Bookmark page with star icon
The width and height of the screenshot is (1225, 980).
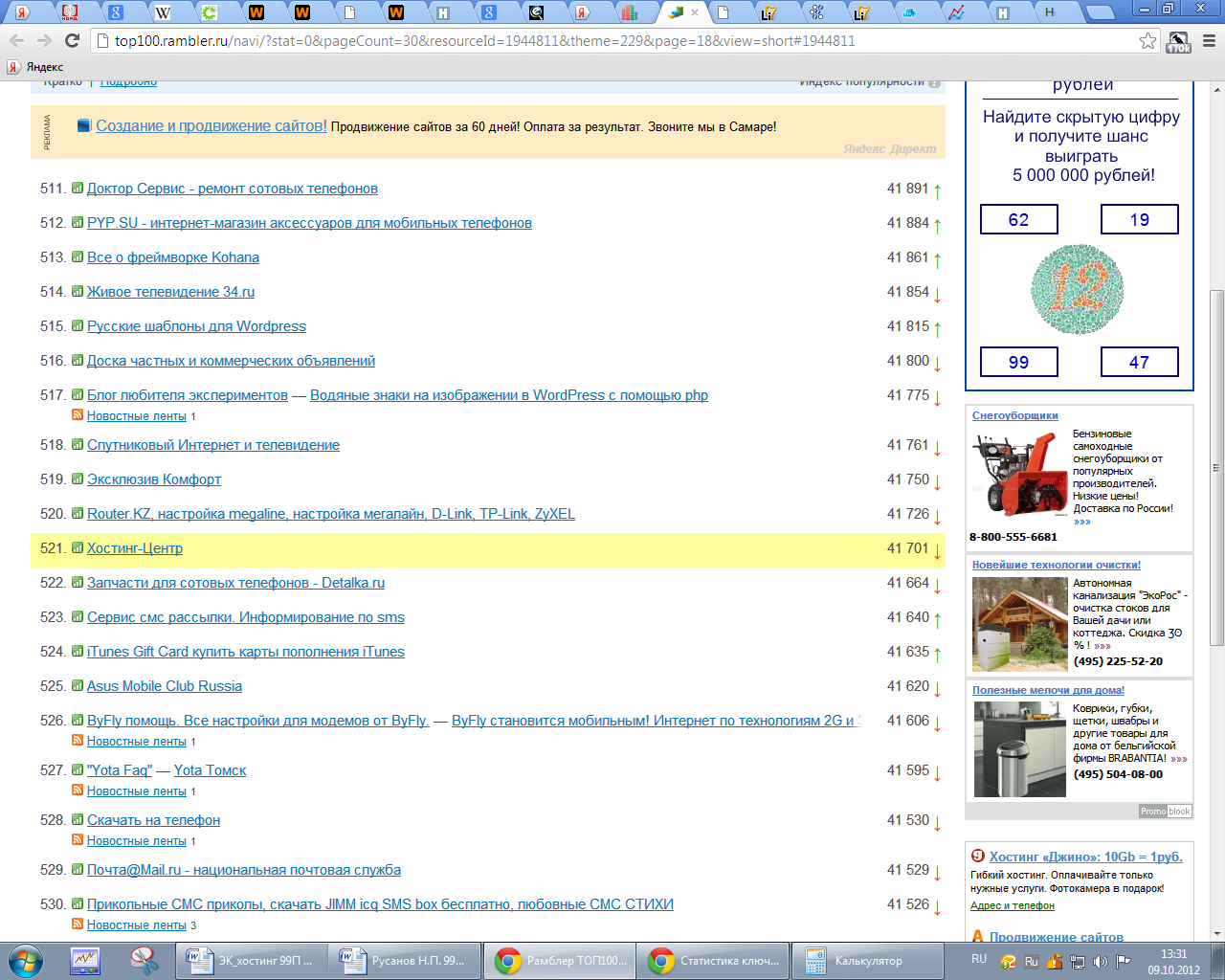pos(1147,40)
